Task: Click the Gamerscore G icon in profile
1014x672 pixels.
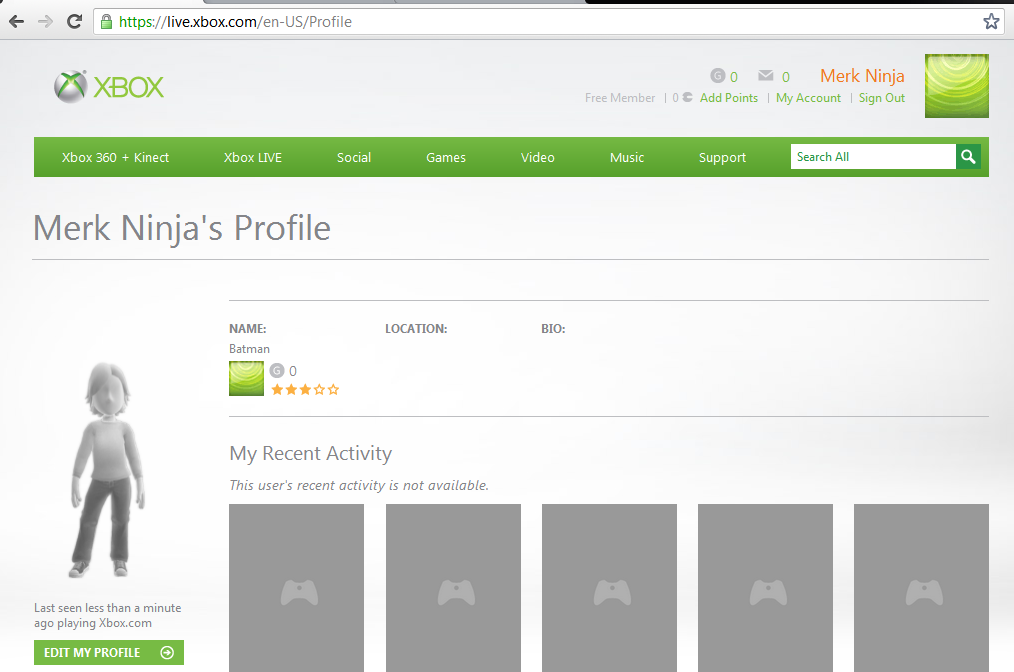Action: (x=277, y=371)
